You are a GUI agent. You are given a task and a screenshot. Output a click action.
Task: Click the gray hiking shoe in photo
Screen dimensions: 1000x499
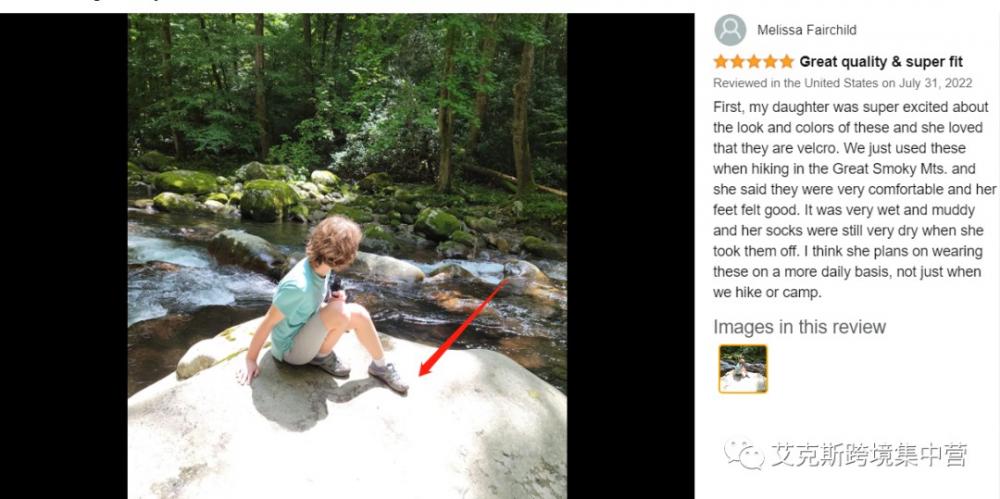point(387,375)
